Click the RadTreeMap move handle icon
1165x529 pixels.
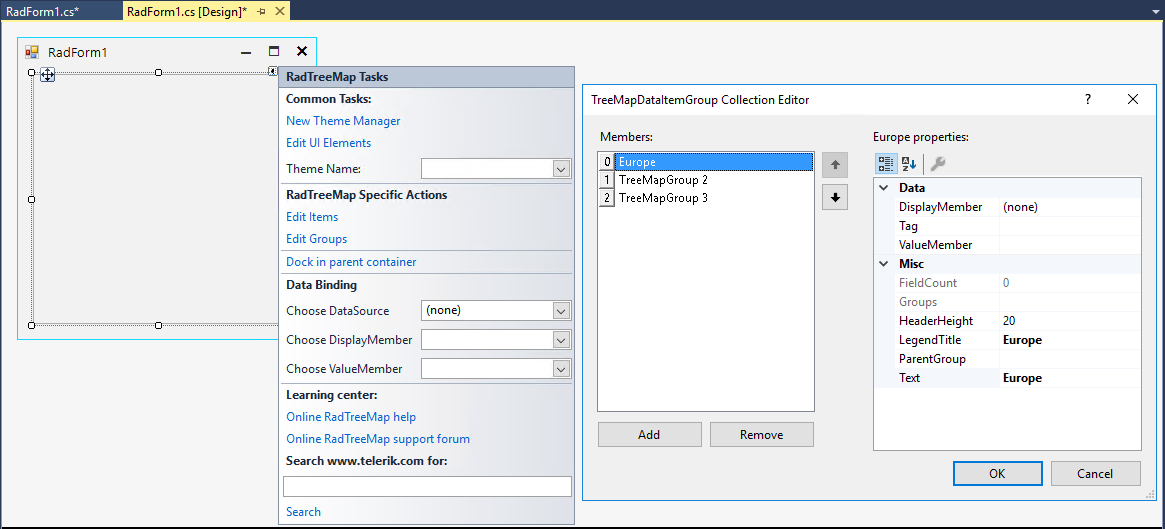pyautogui.click(x=47, y=74)
